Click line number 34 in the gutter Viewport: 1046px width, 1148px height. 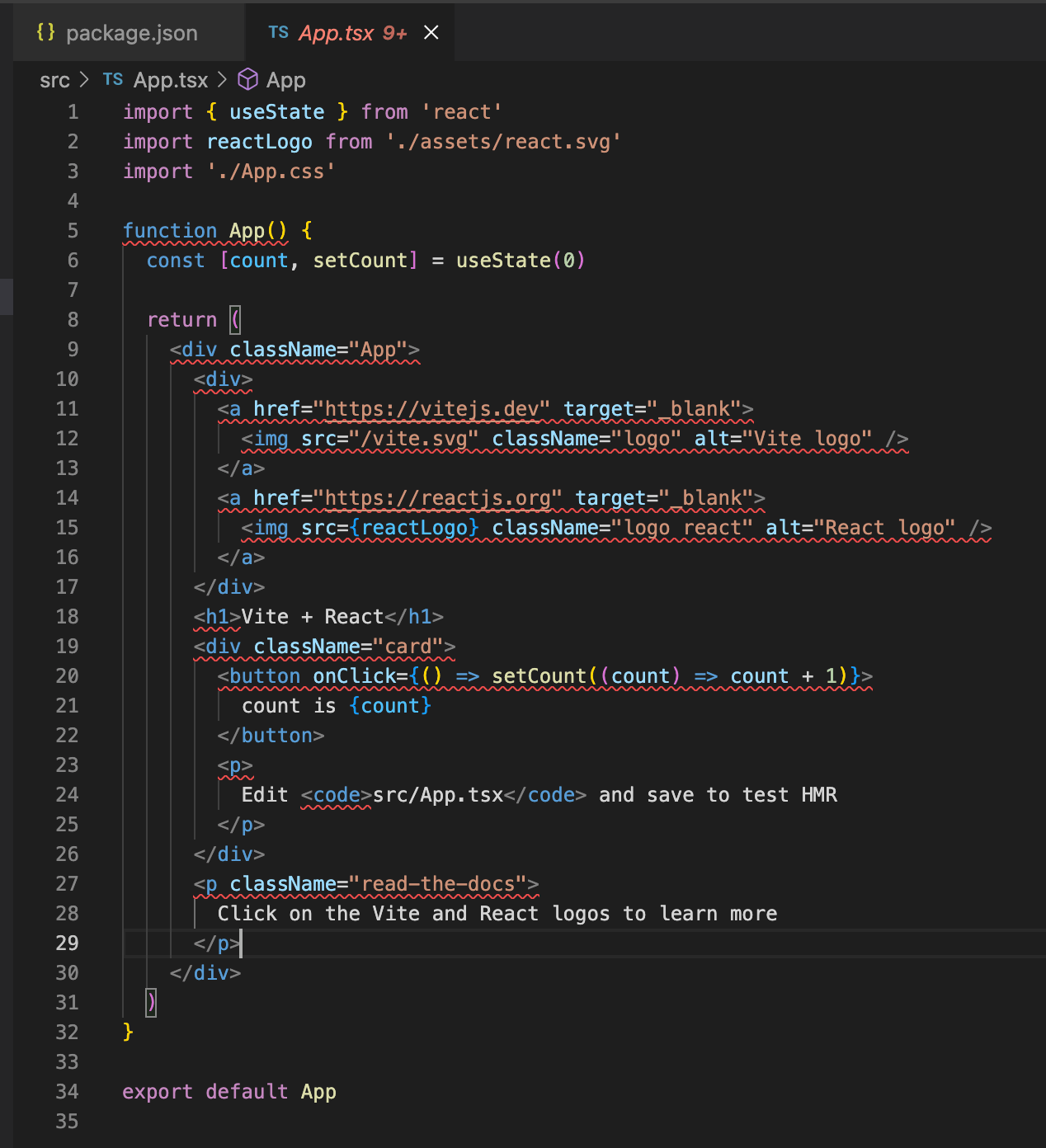coord(68,1092)
